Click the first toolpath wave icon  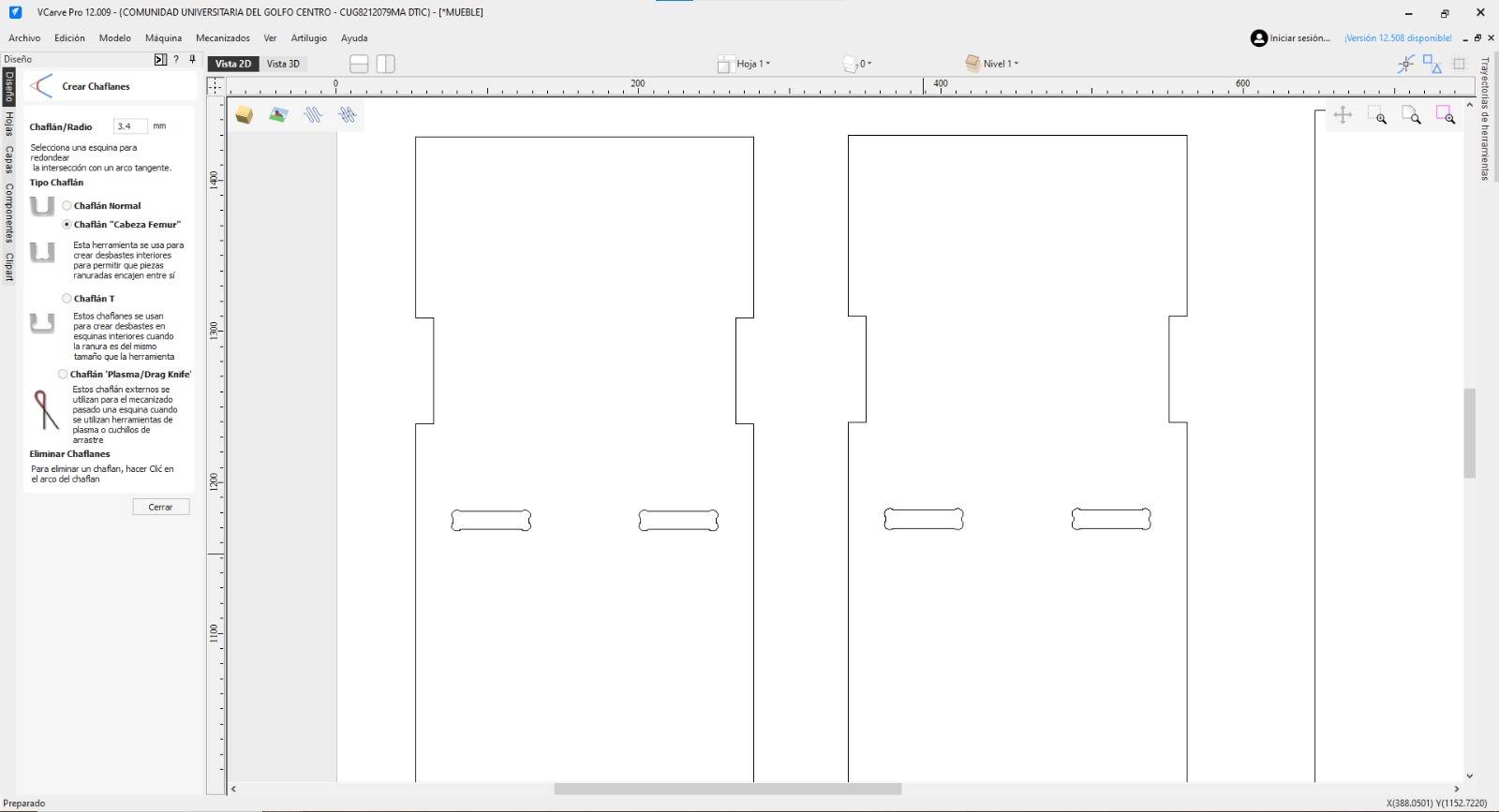click(313, 114)
